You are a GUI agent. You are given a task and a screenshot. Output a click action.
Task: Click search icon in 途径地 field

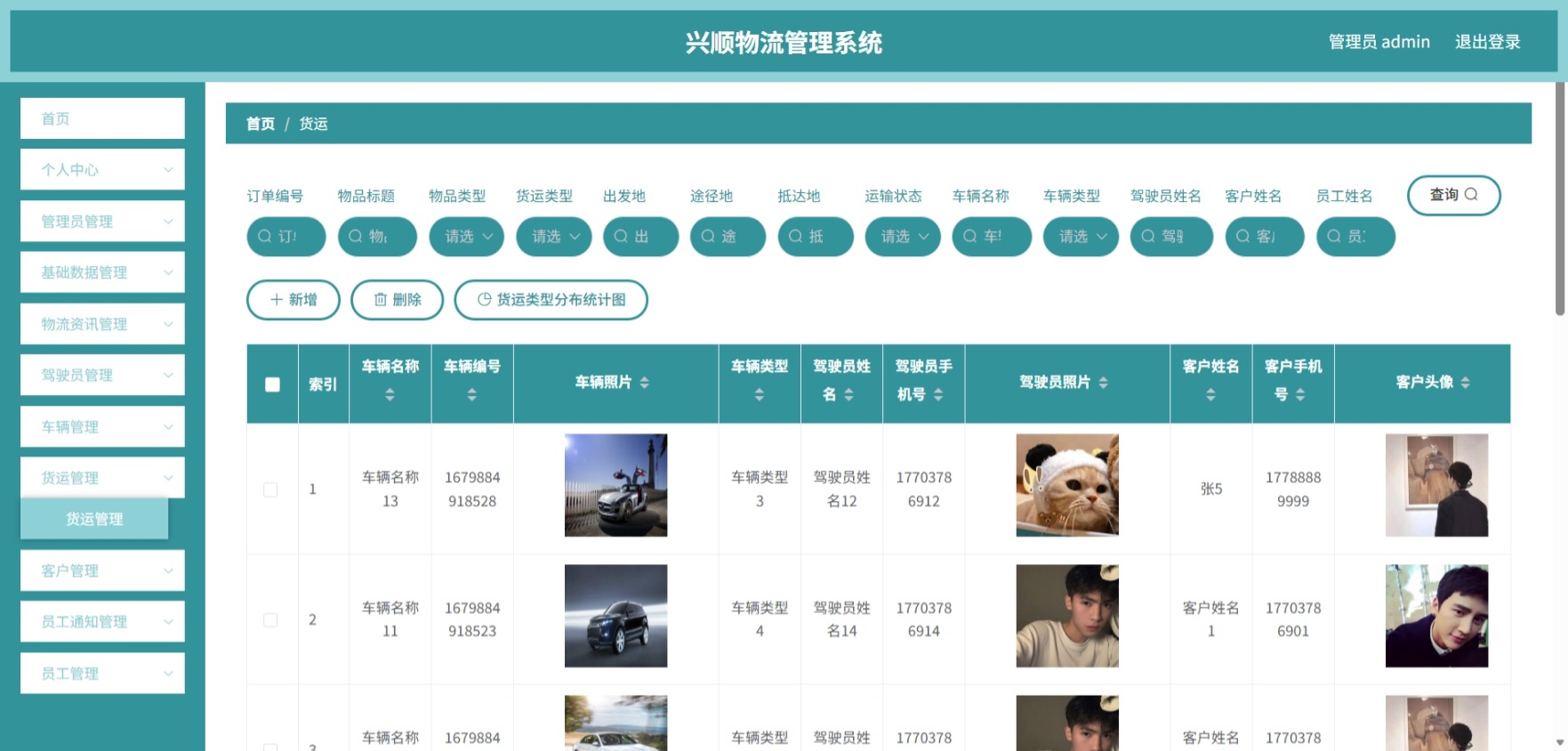(x=709, y=237)
